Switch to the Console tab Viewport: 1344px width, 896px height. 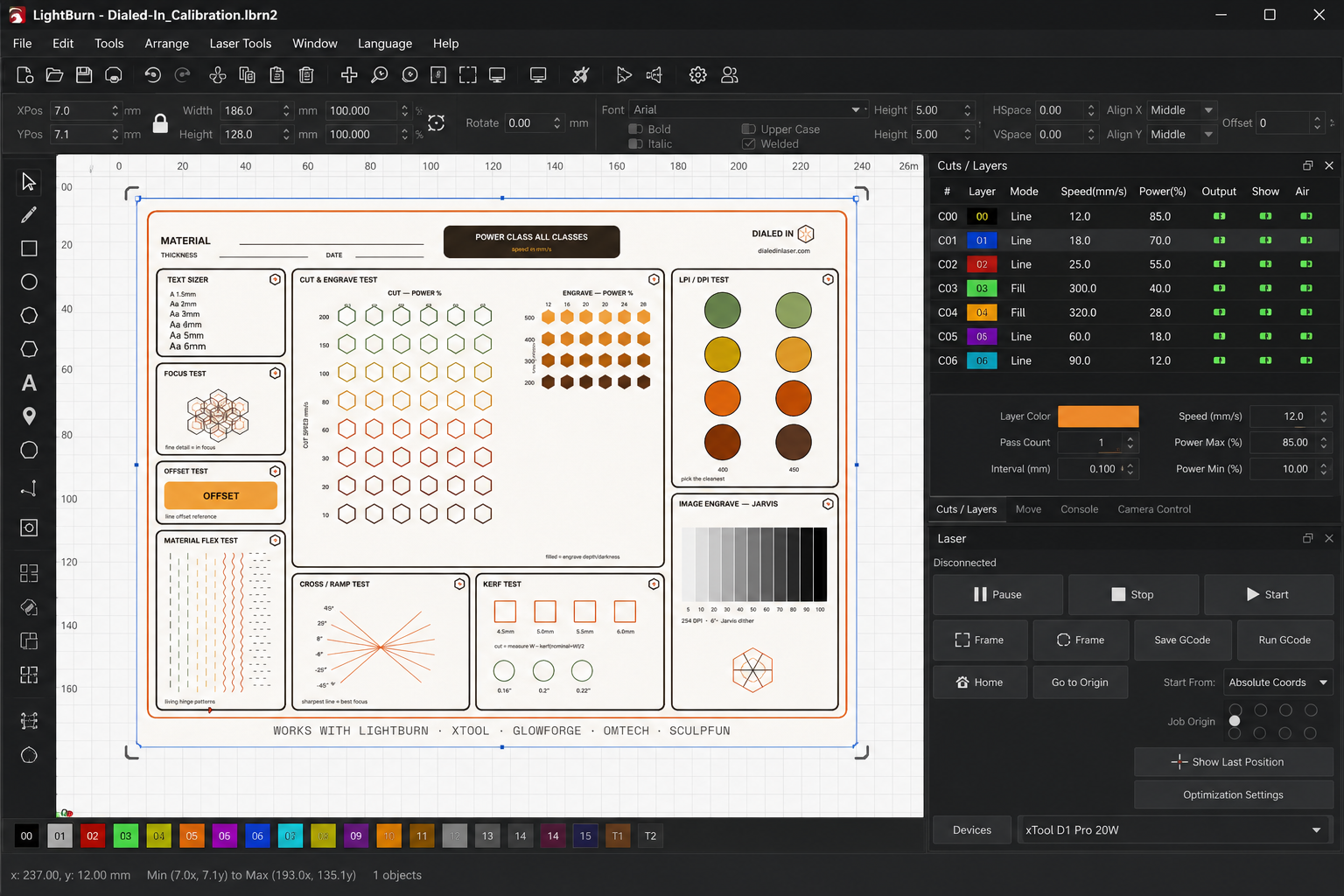[x=1079, y=509]
